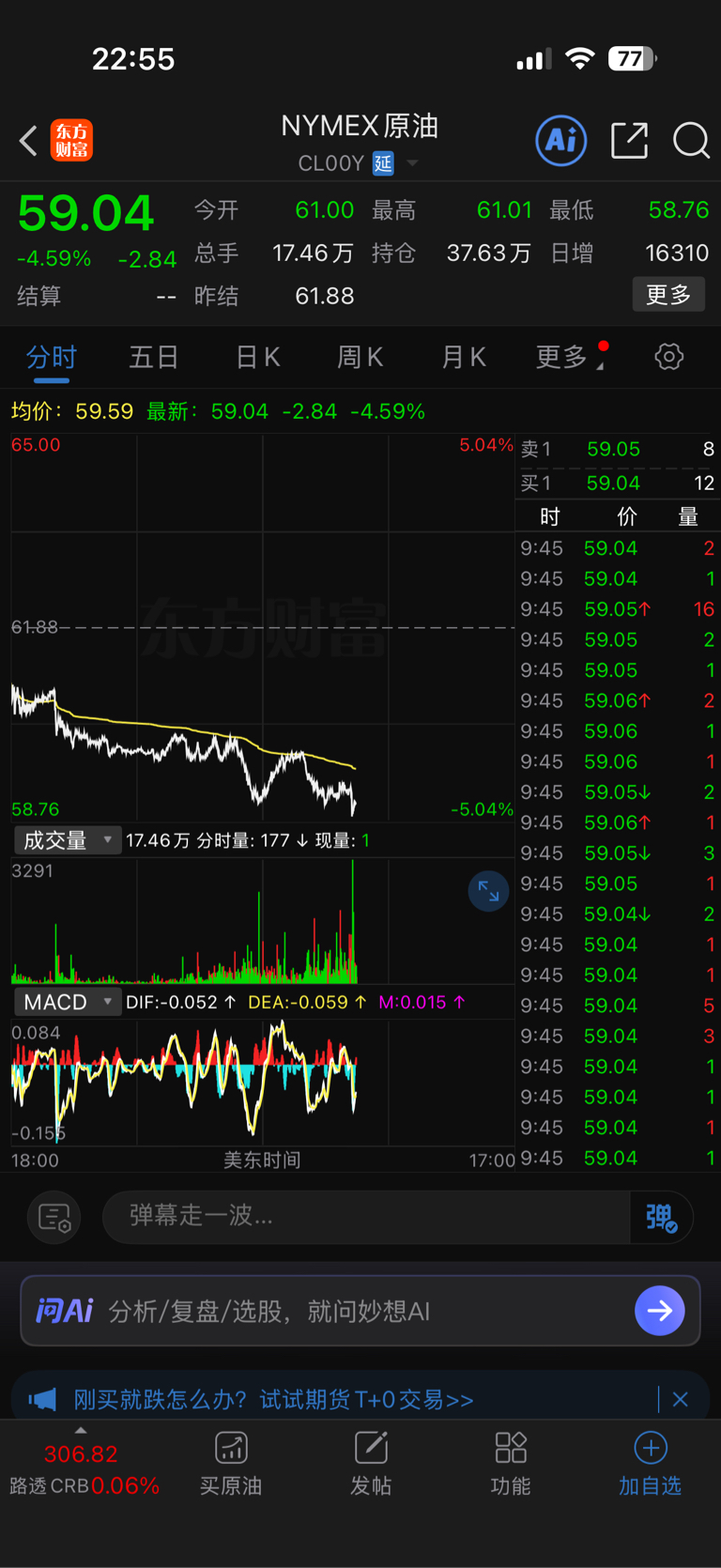Tap the 延 delayed-quote badge
Screen dimensions: 721x1568
tap(383, 163)
